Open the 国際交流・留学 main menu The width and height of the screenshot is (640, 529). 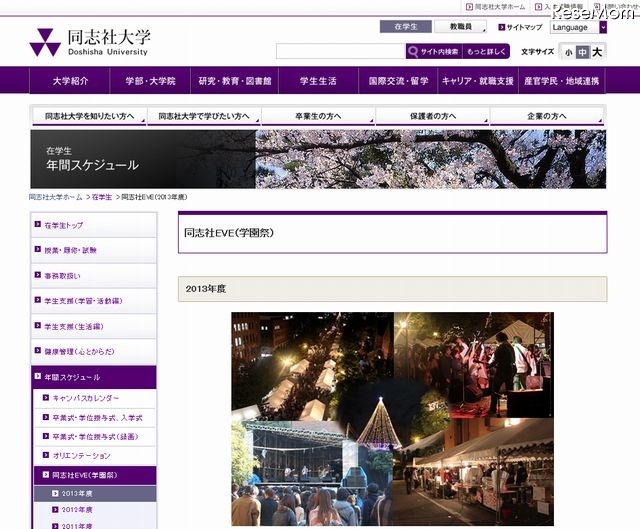(x=398, y=81)
